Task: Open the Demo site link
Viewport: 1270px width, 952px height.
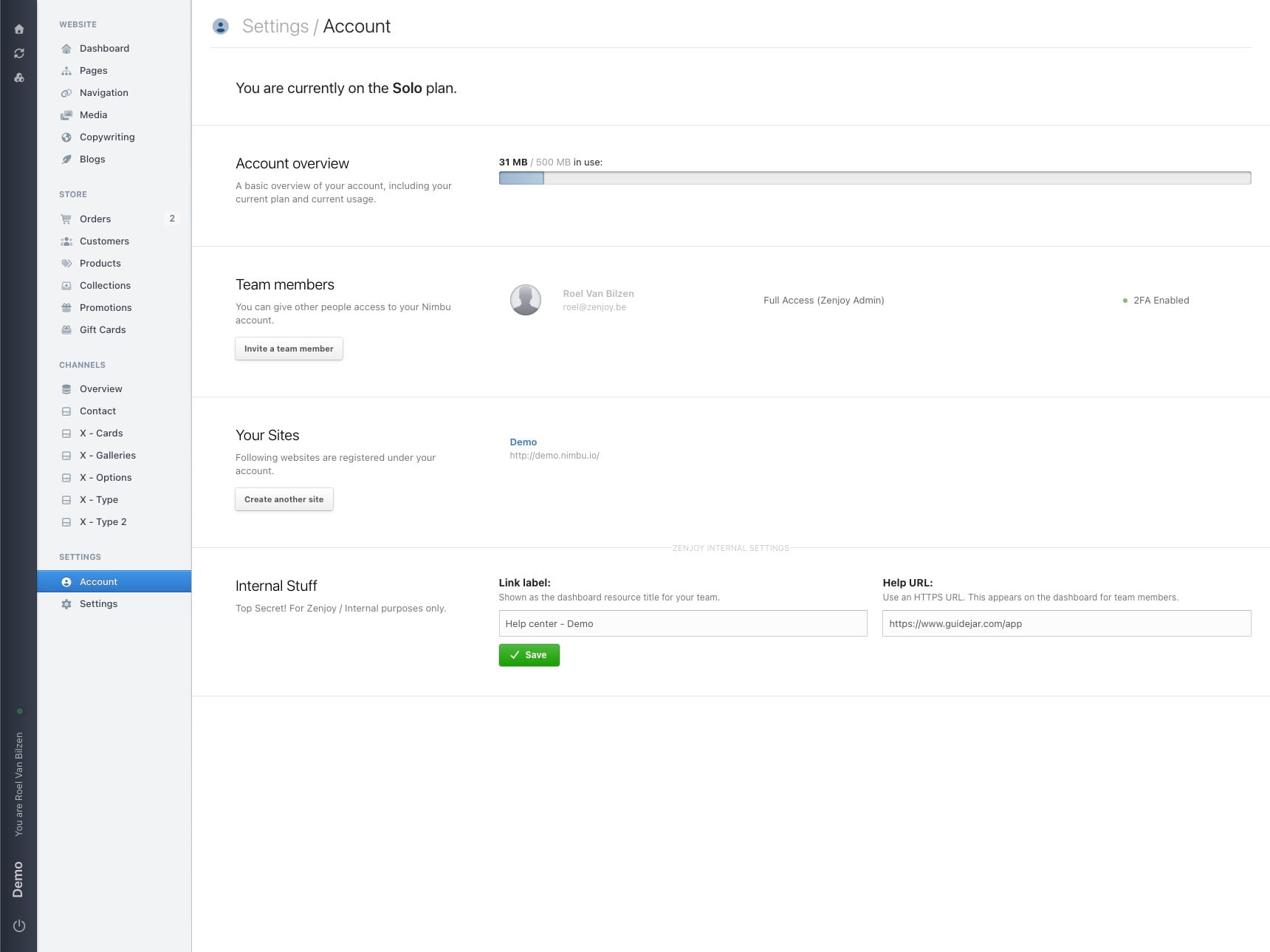Action: (x=524, y=442)
